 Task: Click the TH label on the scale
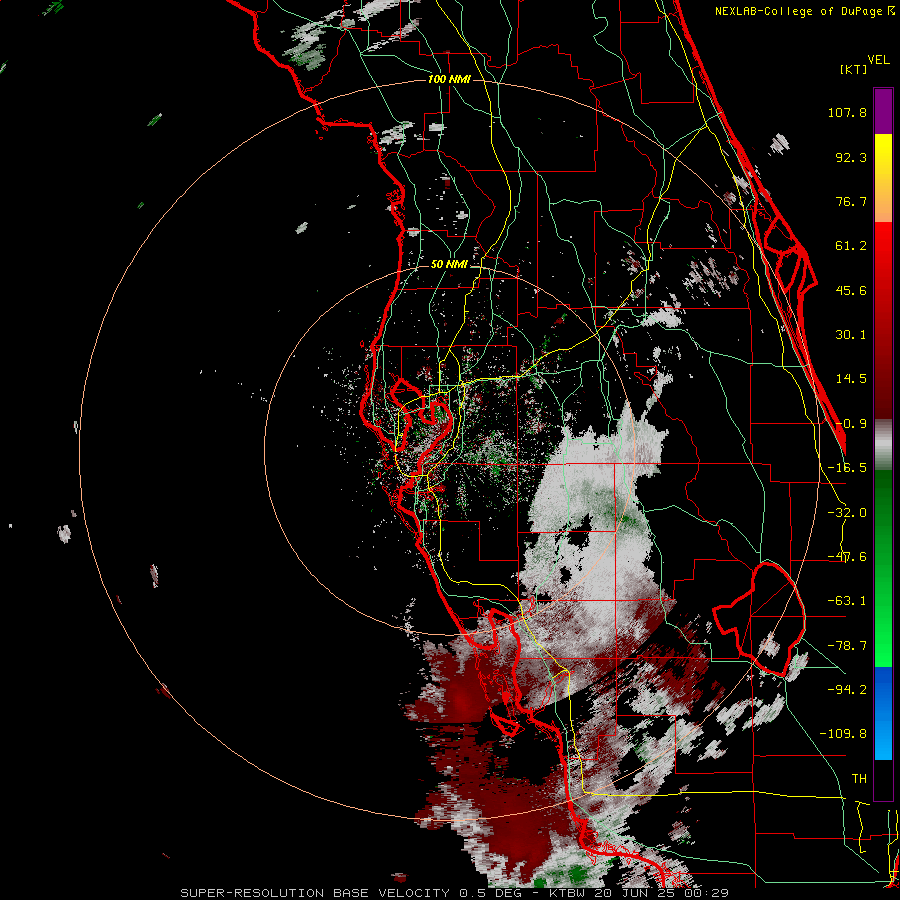pos(859,779)
